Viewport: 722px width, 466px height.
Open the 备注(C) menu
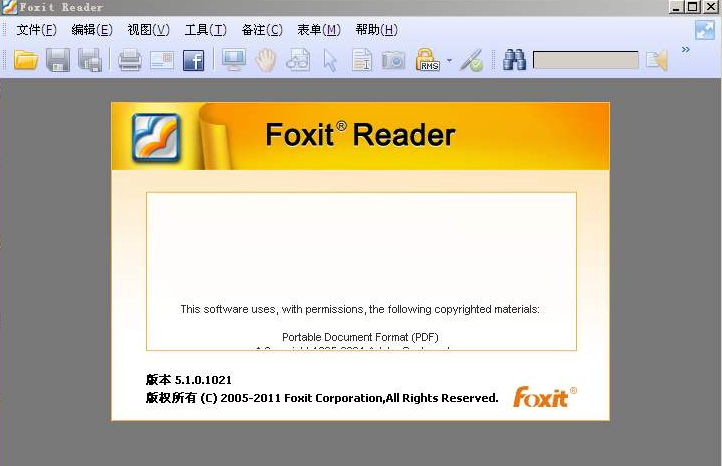pos(262,30)
